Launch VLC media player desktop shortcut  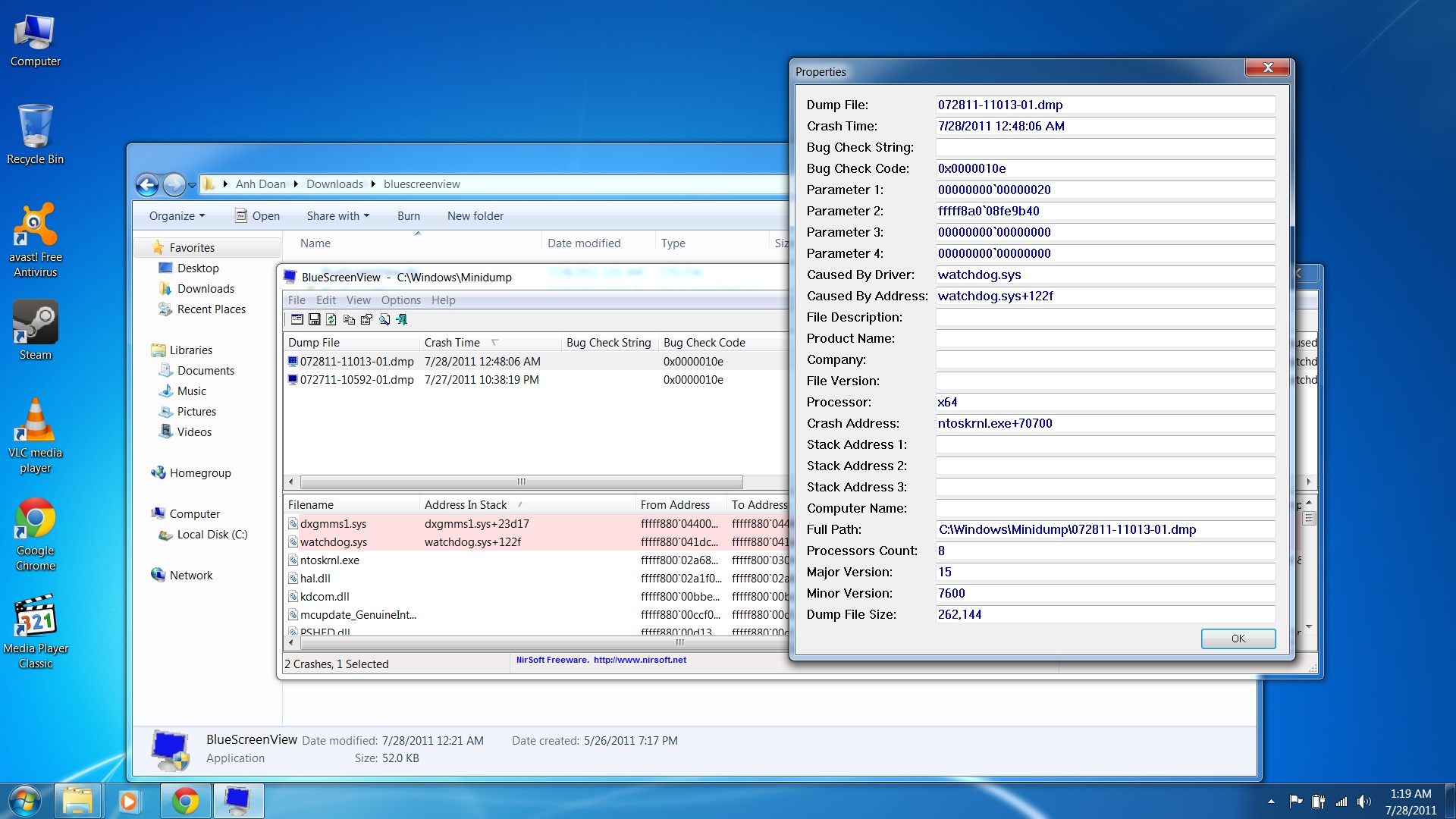point(35,436)
